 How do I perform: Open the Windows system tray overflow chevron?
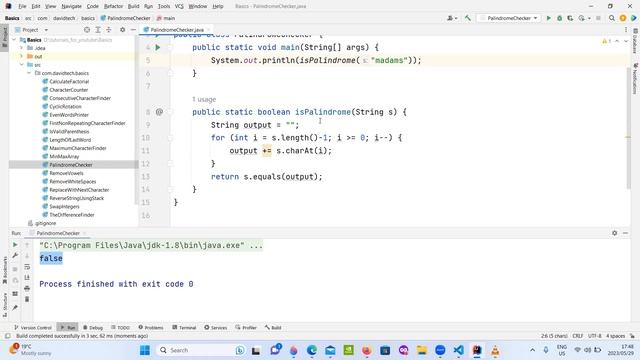[x=532, y=350]
